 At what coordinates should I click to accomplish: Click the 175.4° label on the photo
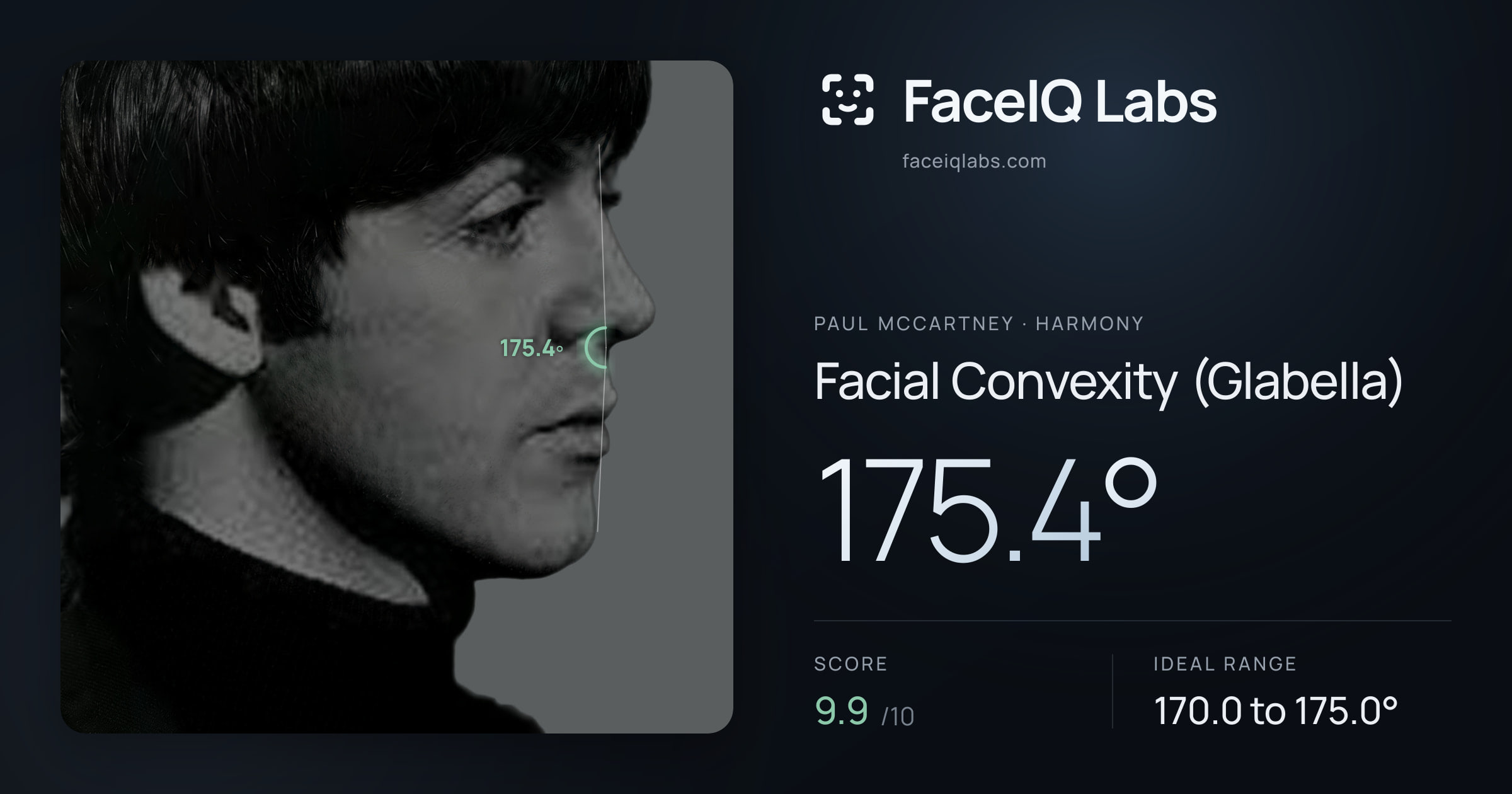tap(531, 348)
